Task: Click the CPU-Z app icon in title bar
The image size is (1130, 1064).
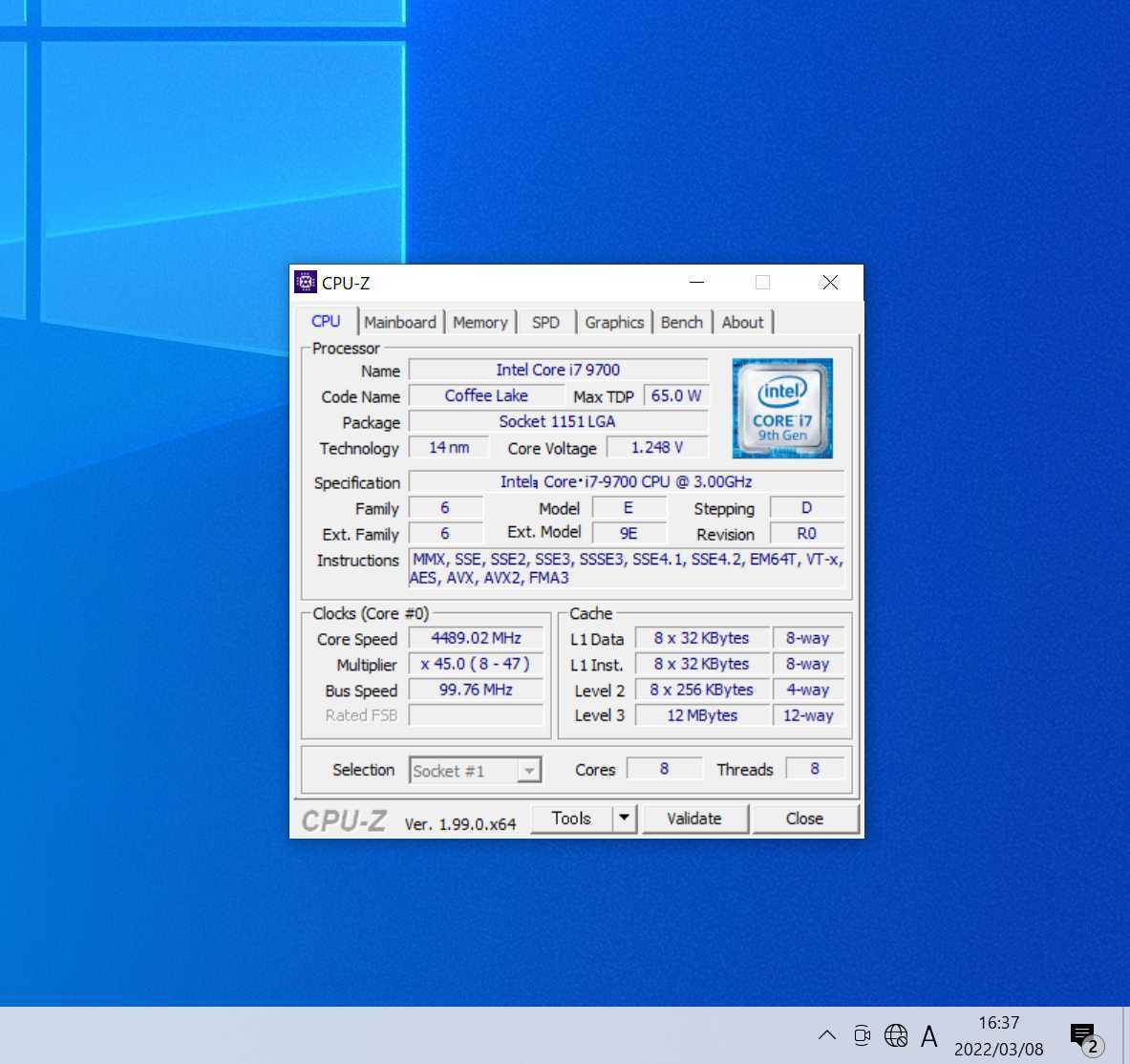Action: click(x=306, y=283)
